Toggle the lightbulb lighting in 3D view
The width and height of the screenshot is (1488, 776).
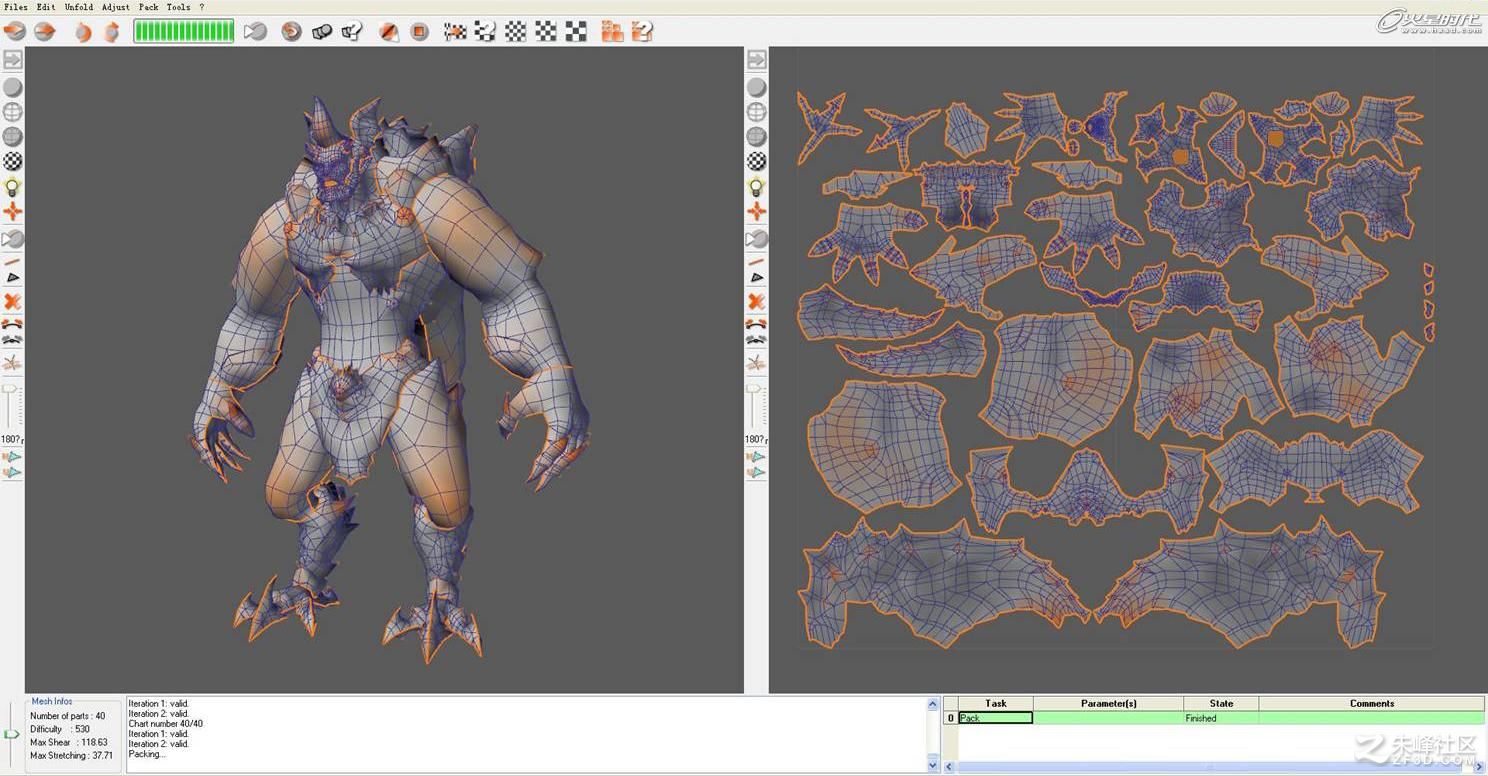click(x=12, y=187)
